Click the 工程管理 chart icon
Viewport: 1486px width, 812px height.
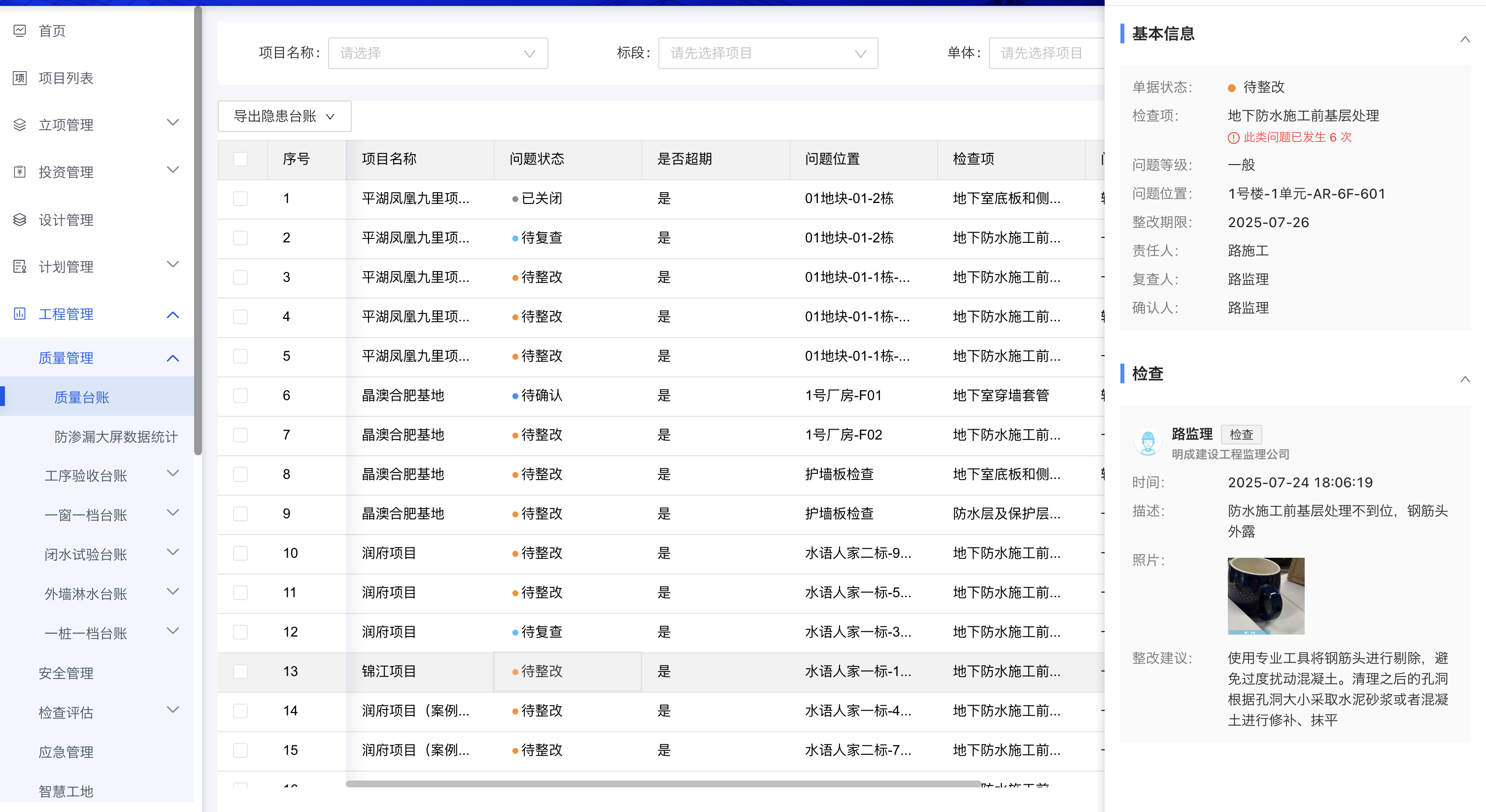(20, 314)
